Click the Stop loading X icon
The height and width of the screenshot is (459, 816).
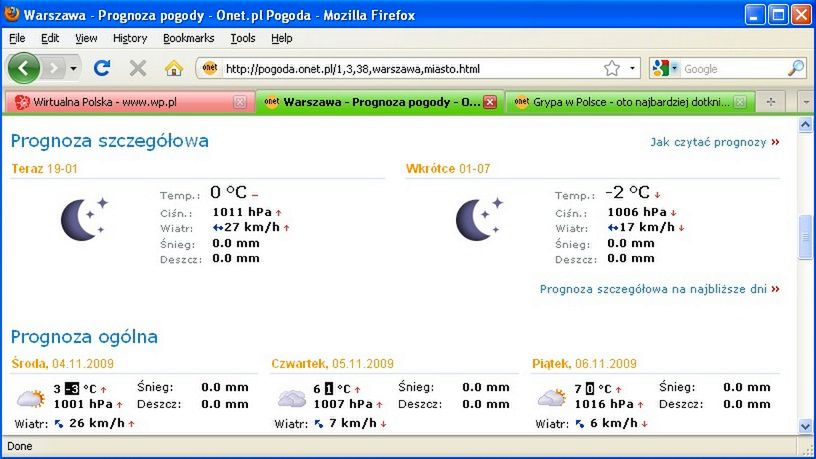(138, 68)
